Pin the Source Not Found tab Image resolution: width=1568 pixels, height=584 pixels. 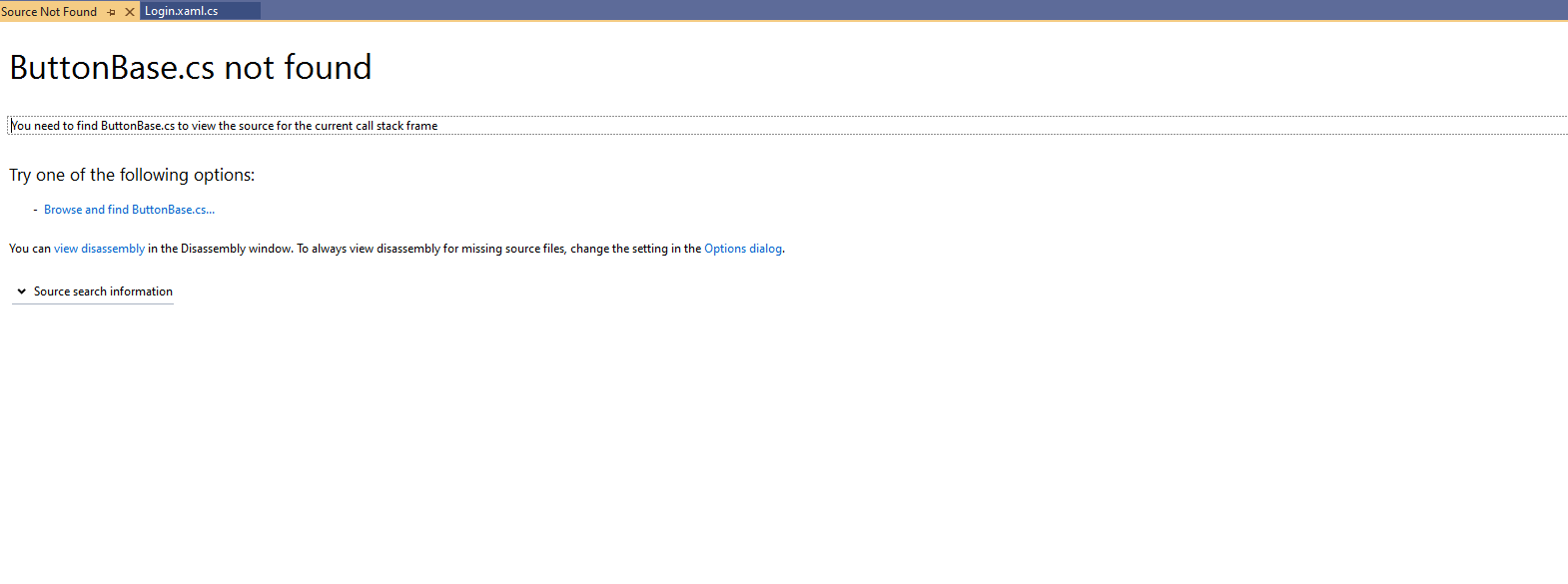click(112, 12)
